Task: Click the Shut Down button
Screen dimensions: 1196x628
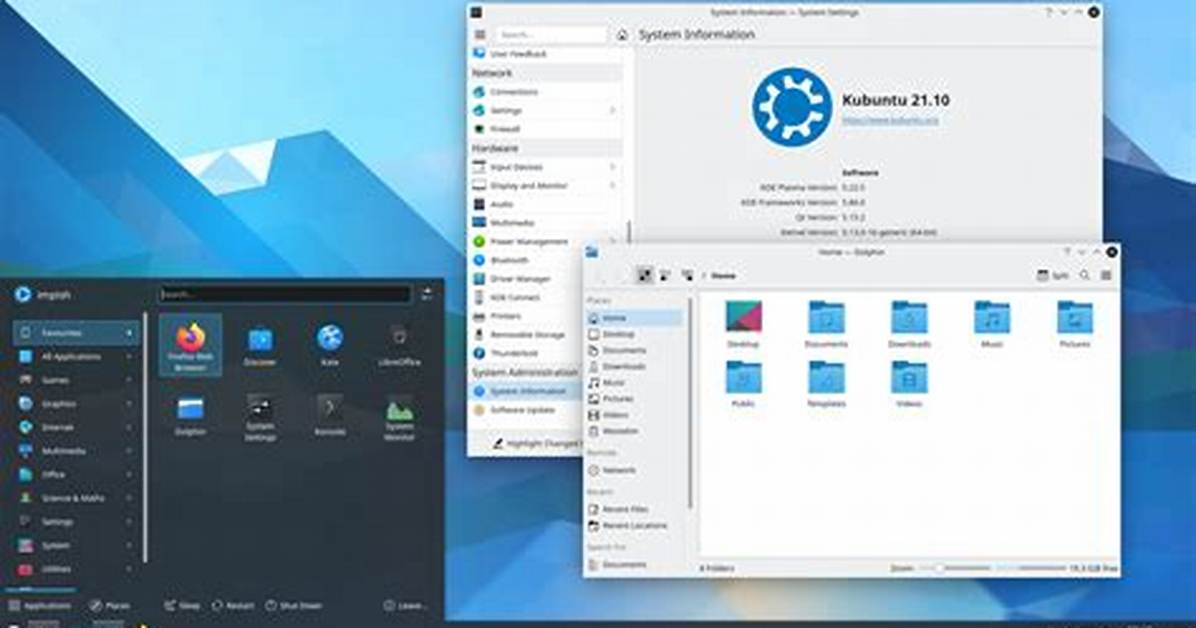Action: tap(294, 606)
